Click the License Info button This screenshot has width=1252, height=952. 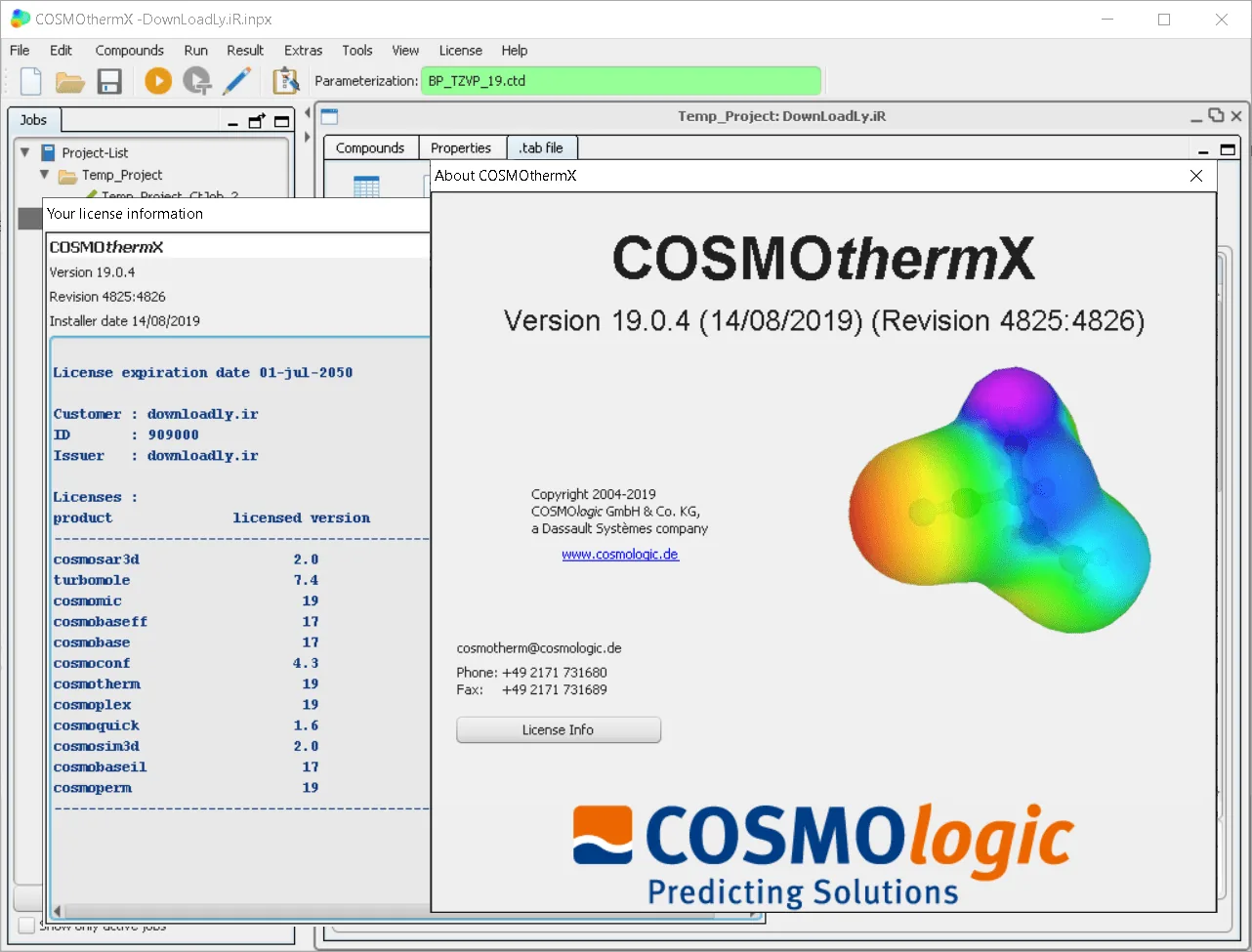(559, 729)
